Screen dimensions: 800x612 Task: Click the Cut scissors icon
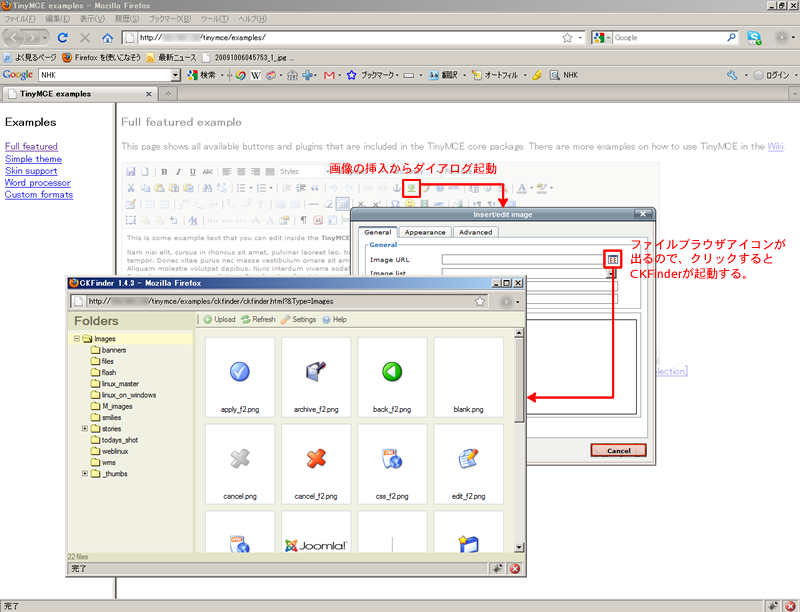pyautogui.click(x=131, y=188)
